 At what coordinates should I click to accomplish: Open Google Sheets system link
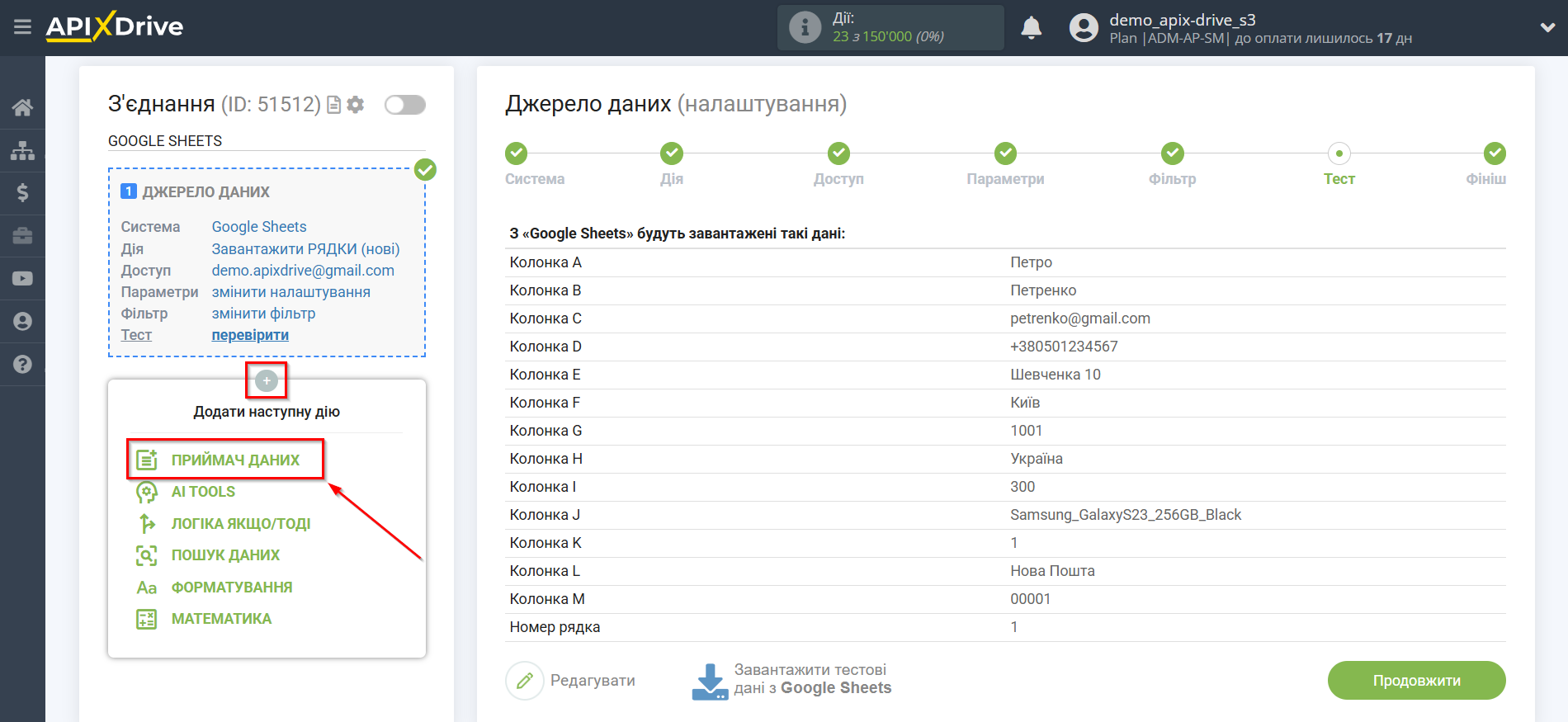click(x=259, y=227)
